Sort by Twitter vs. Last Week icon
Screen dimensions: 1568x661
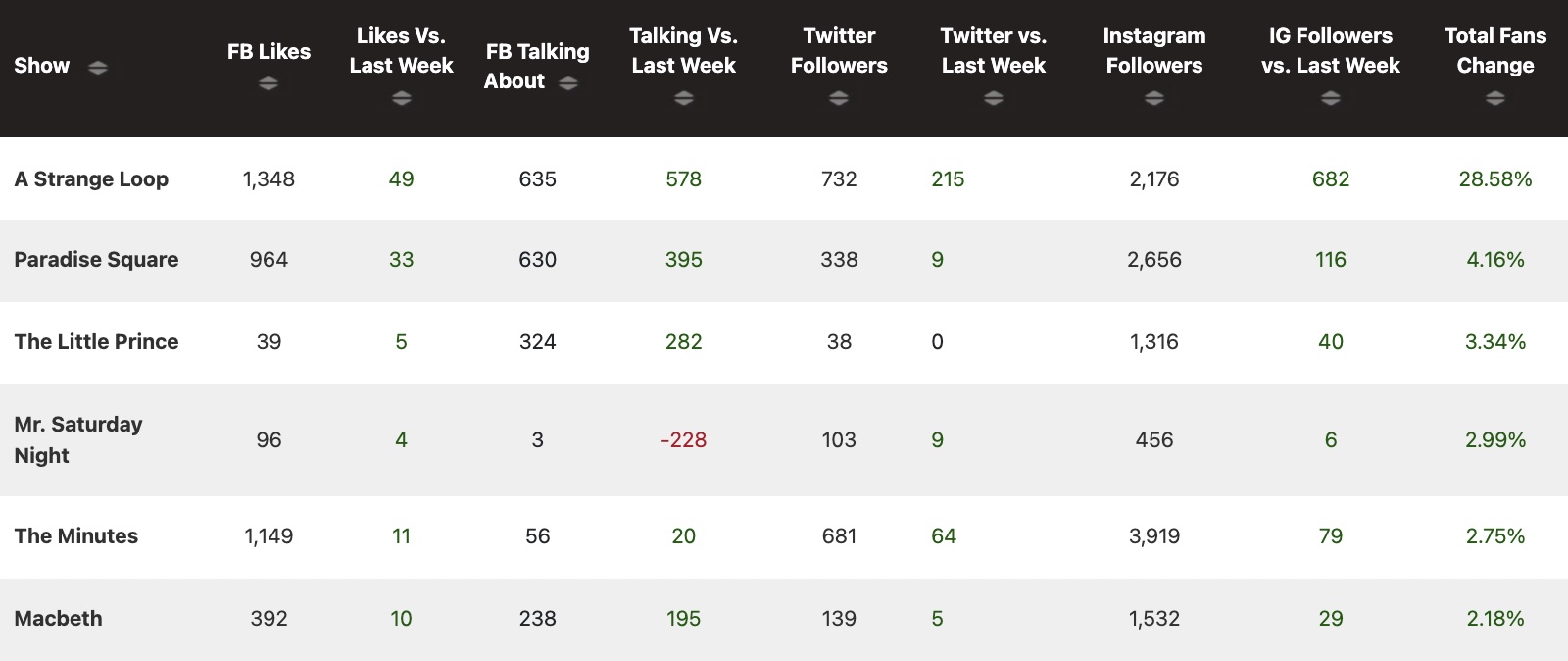tap(993, 98)
